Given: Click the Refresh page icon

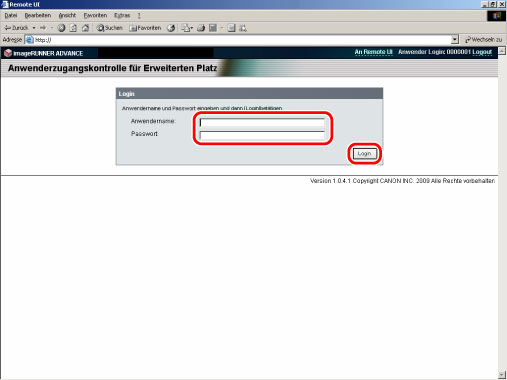Looking at the screenshot, I should point(73,28).
